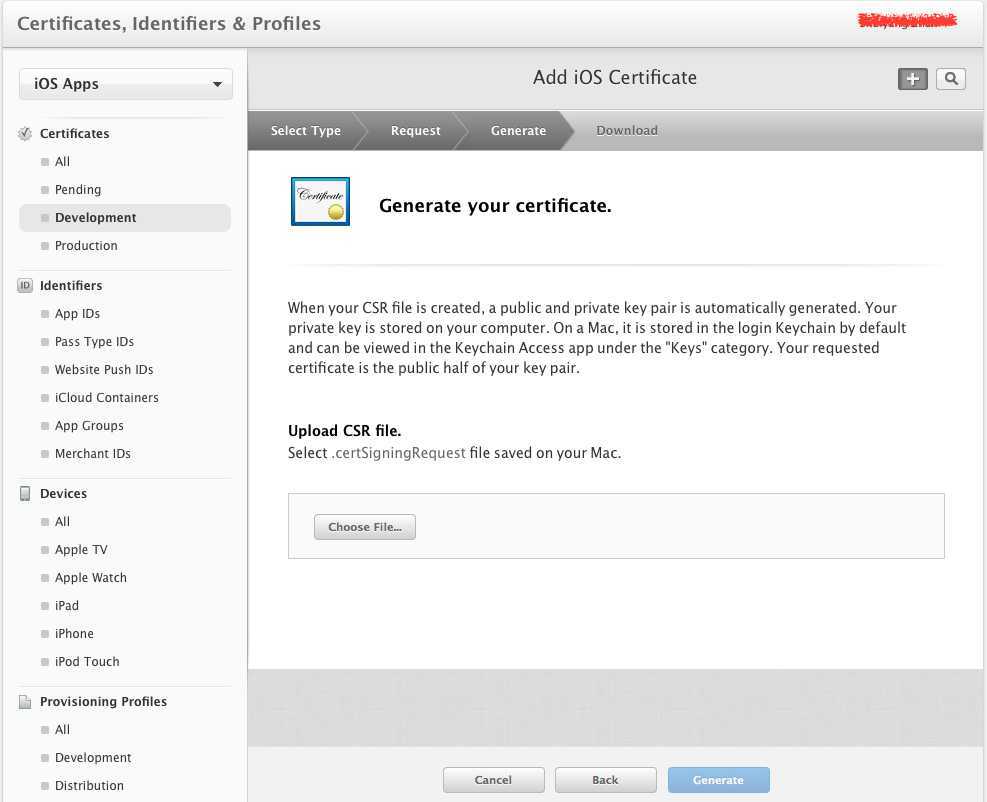The height and width of the screenshot is (802, 987).
Task: Click the plus add certificate icon
Action: [912, 79]
